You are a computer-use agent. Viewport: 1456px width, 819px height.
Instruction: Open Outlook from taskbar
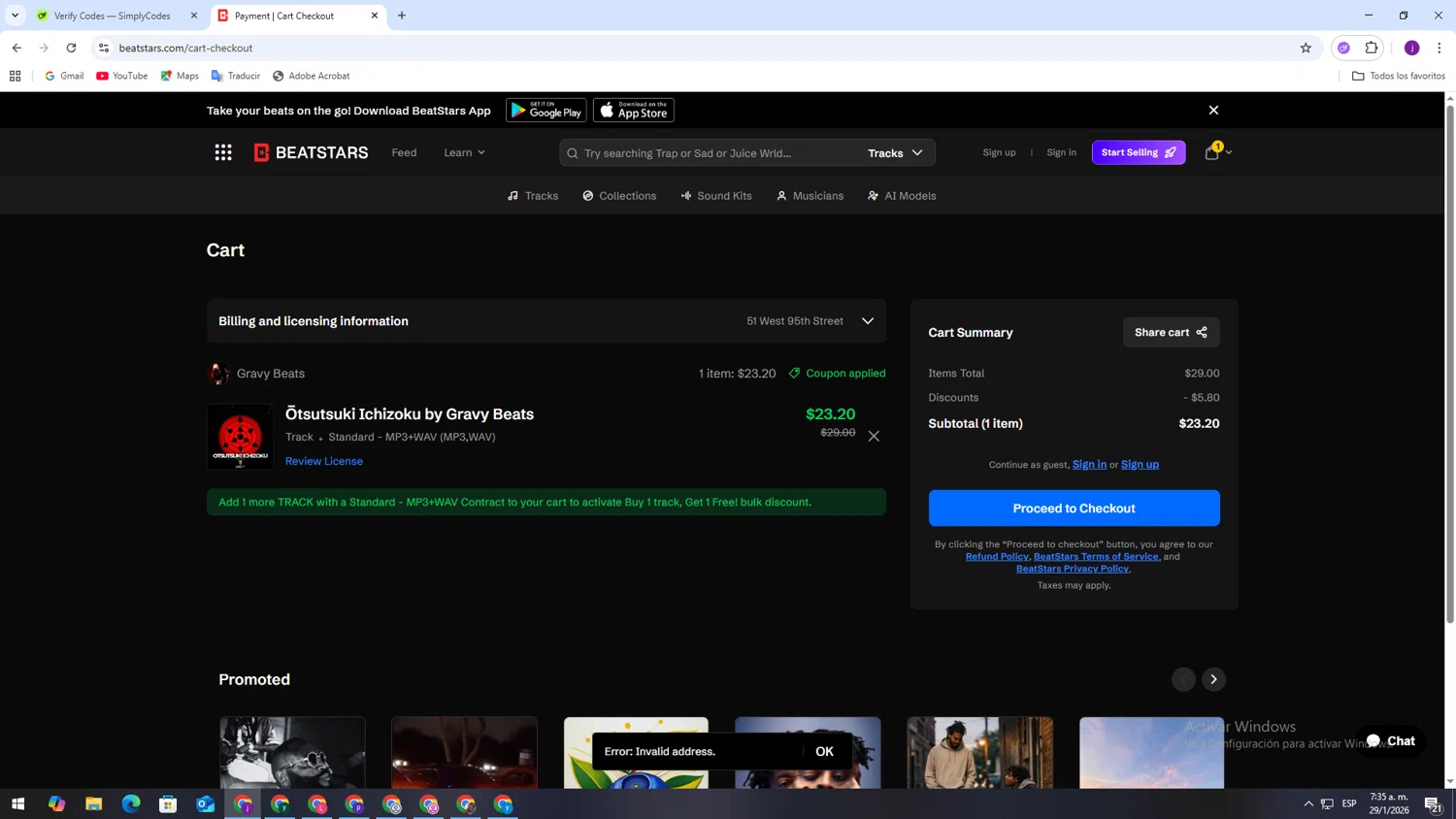point(206,803)
